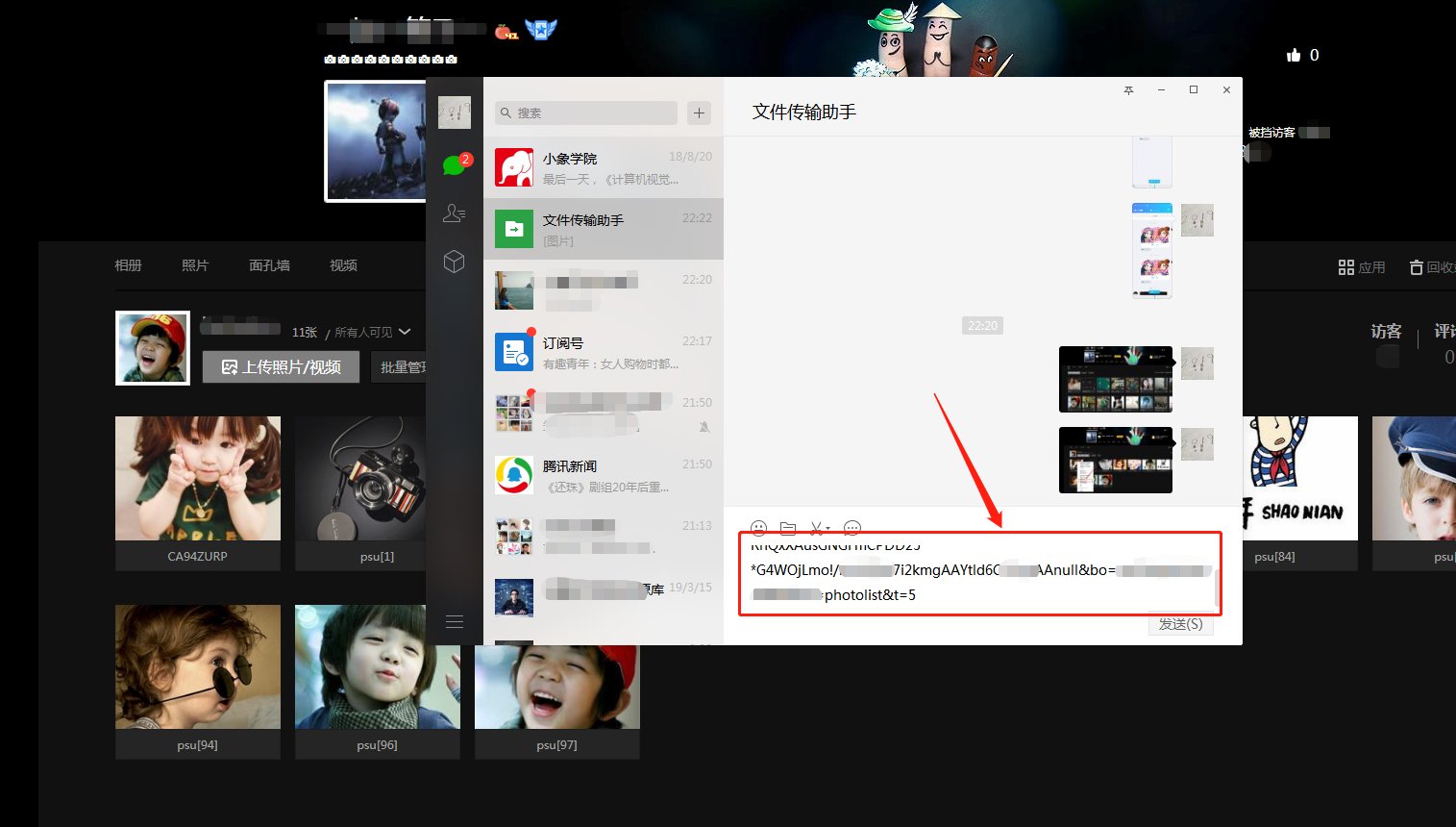Click the WeChat 搜索 search field
Screen dimensions: 1456x827
point(586,113)
